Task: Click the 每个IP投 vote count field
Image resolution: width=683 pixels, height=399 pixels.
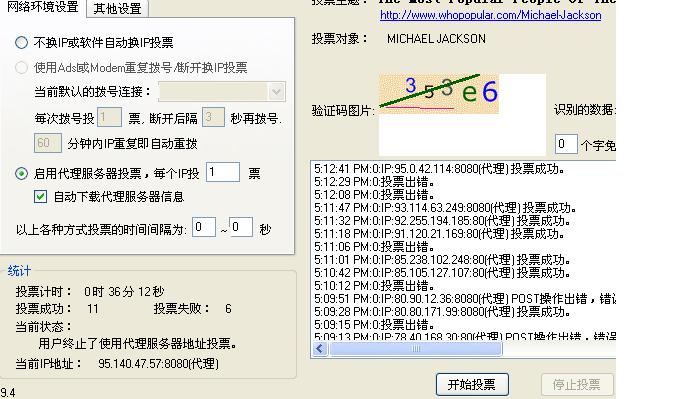Action: [x=223, y=172]
